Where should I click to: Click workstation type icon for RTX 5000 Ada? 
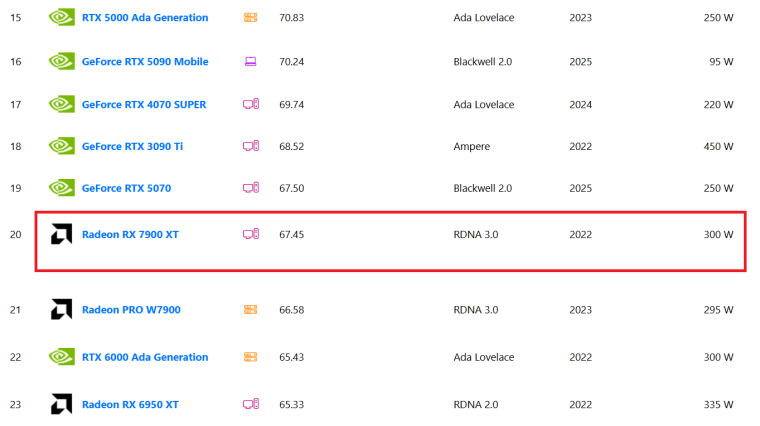[251, 18]
